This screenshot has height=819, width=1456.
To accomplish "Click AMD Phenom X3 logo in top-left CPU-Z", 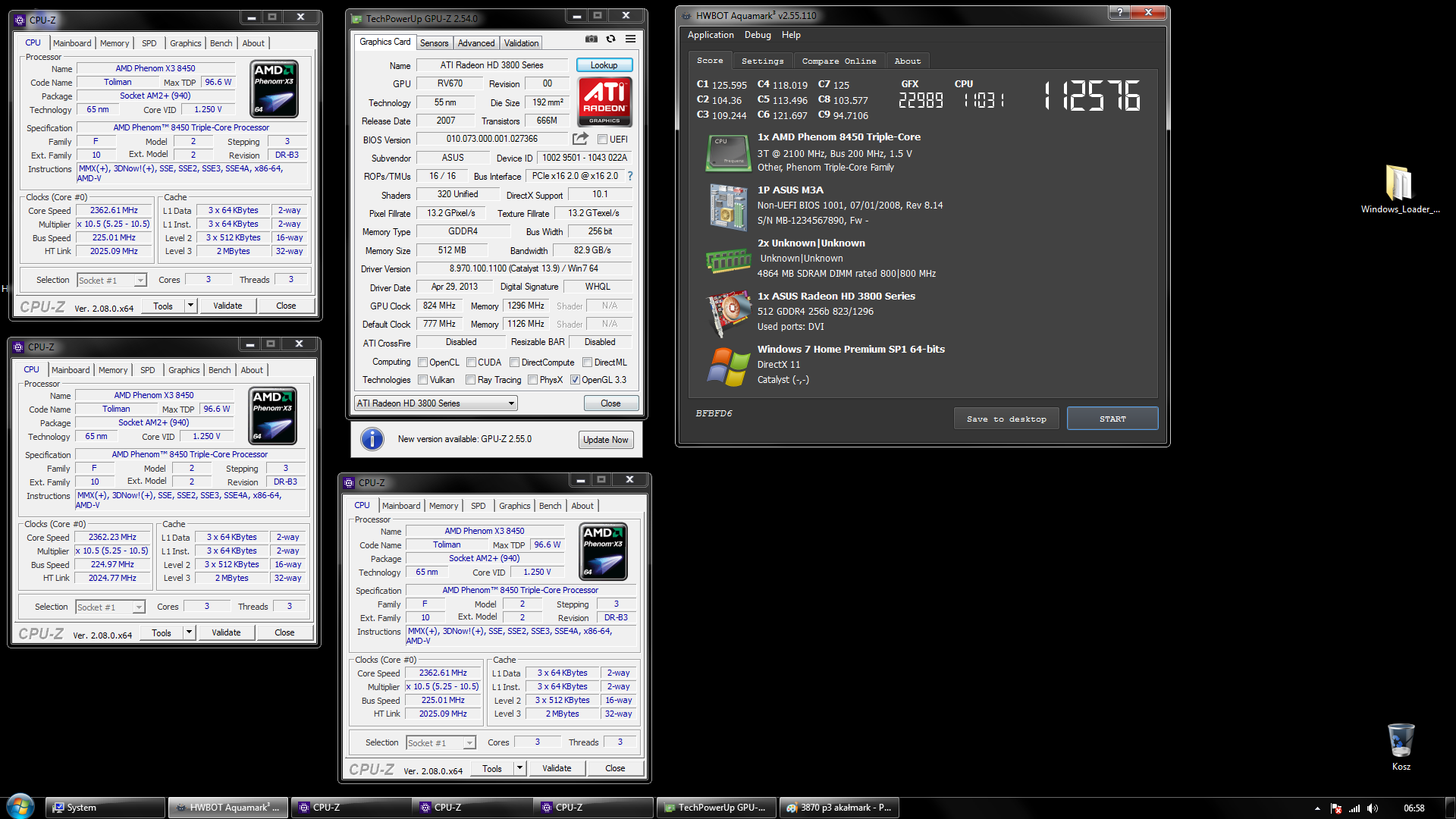I will (x=274, y=89).
